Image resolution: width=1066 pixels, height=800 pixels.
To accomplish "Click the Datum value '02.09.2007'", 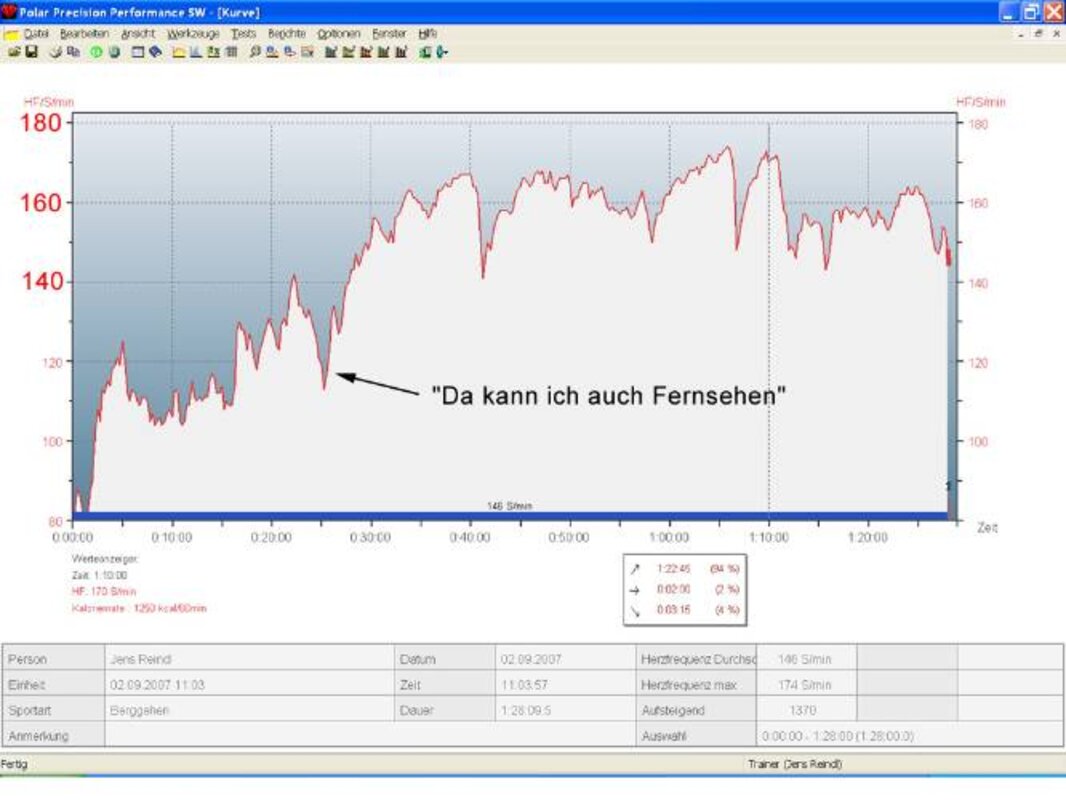I will click(x=565, y=659).
